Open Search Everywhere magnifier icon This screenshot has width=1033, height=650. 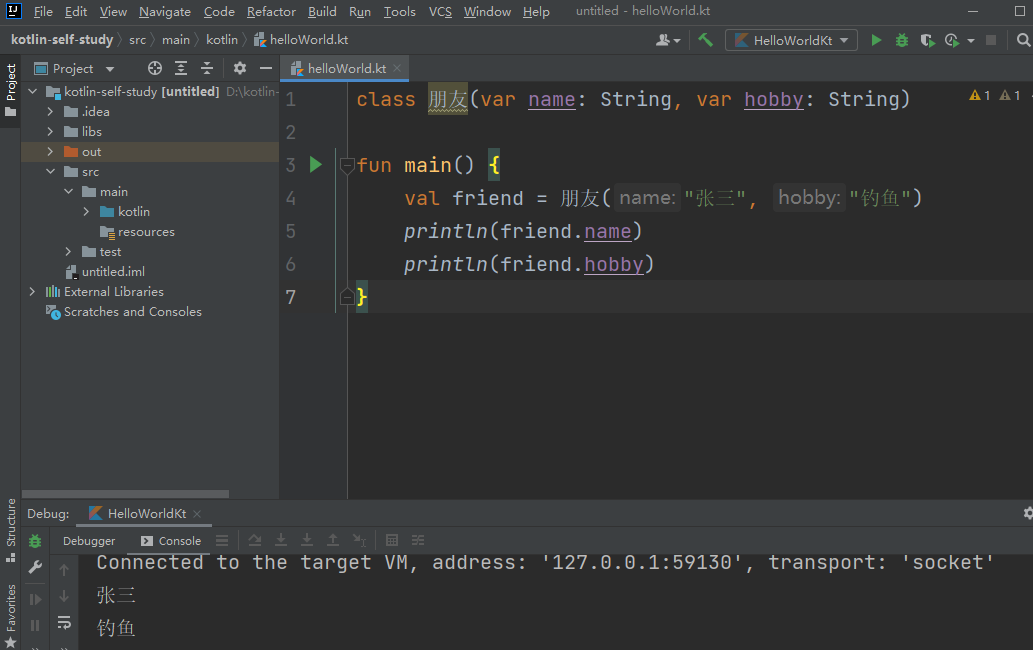click(1022, 40)
